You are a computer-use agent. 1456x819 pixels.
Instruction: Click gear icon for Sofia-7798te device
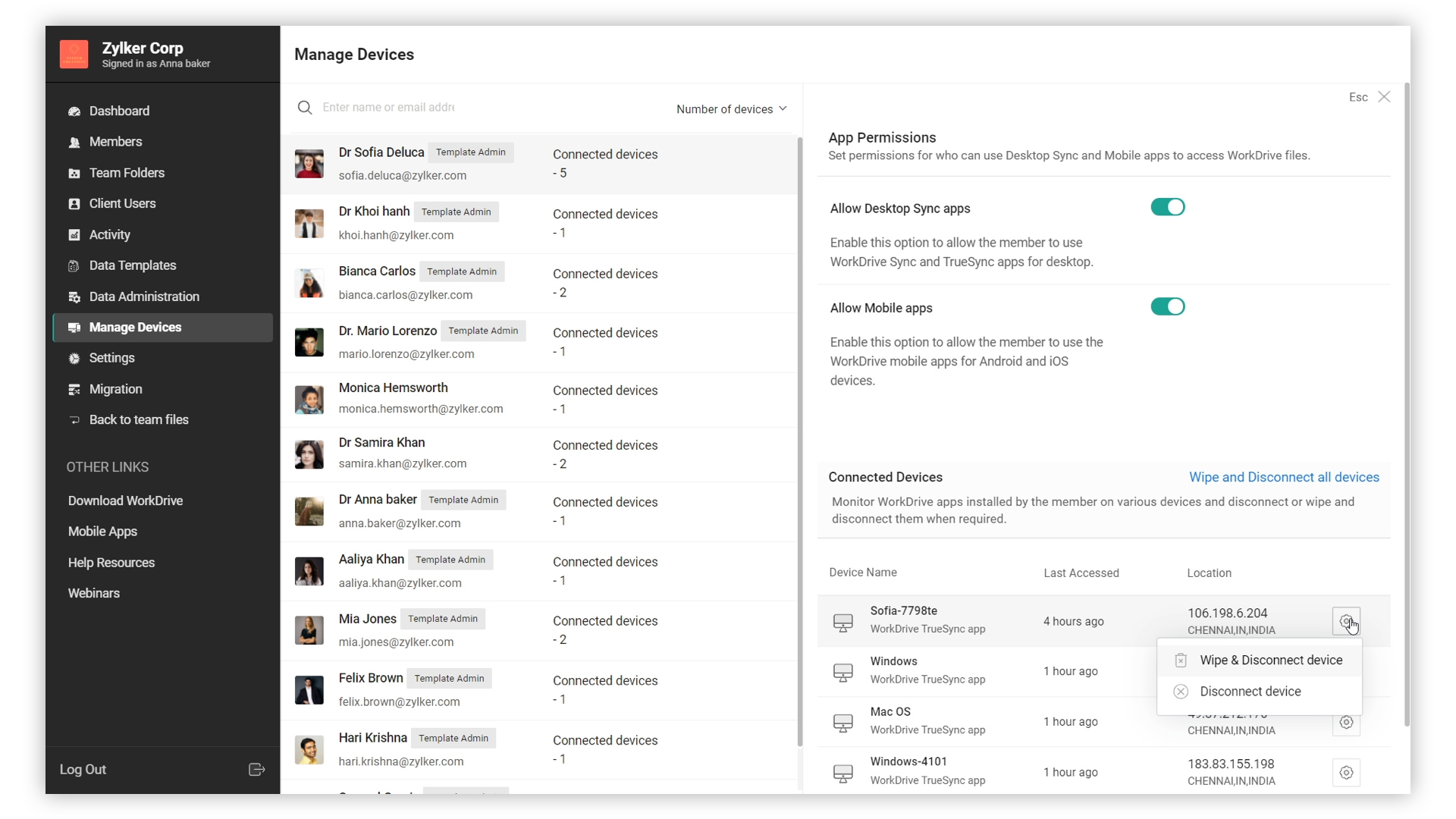tap(1346, 621)
